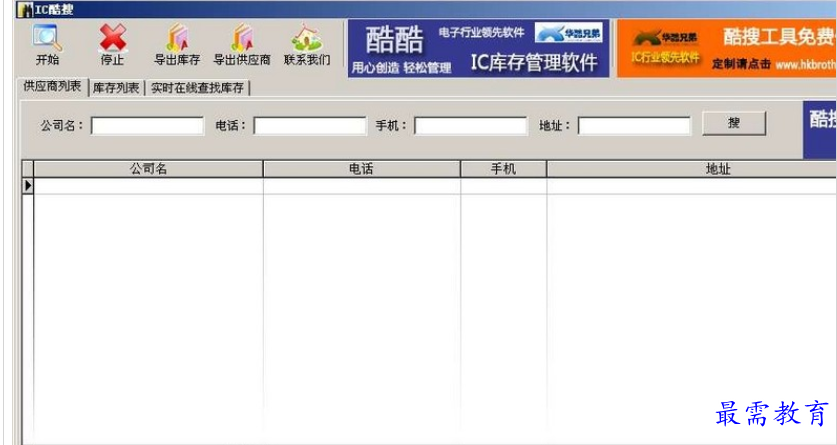This screenshot has width=837, height=445.
Task: Click the table's top-left select-all corner
Action: coord(28,169)
